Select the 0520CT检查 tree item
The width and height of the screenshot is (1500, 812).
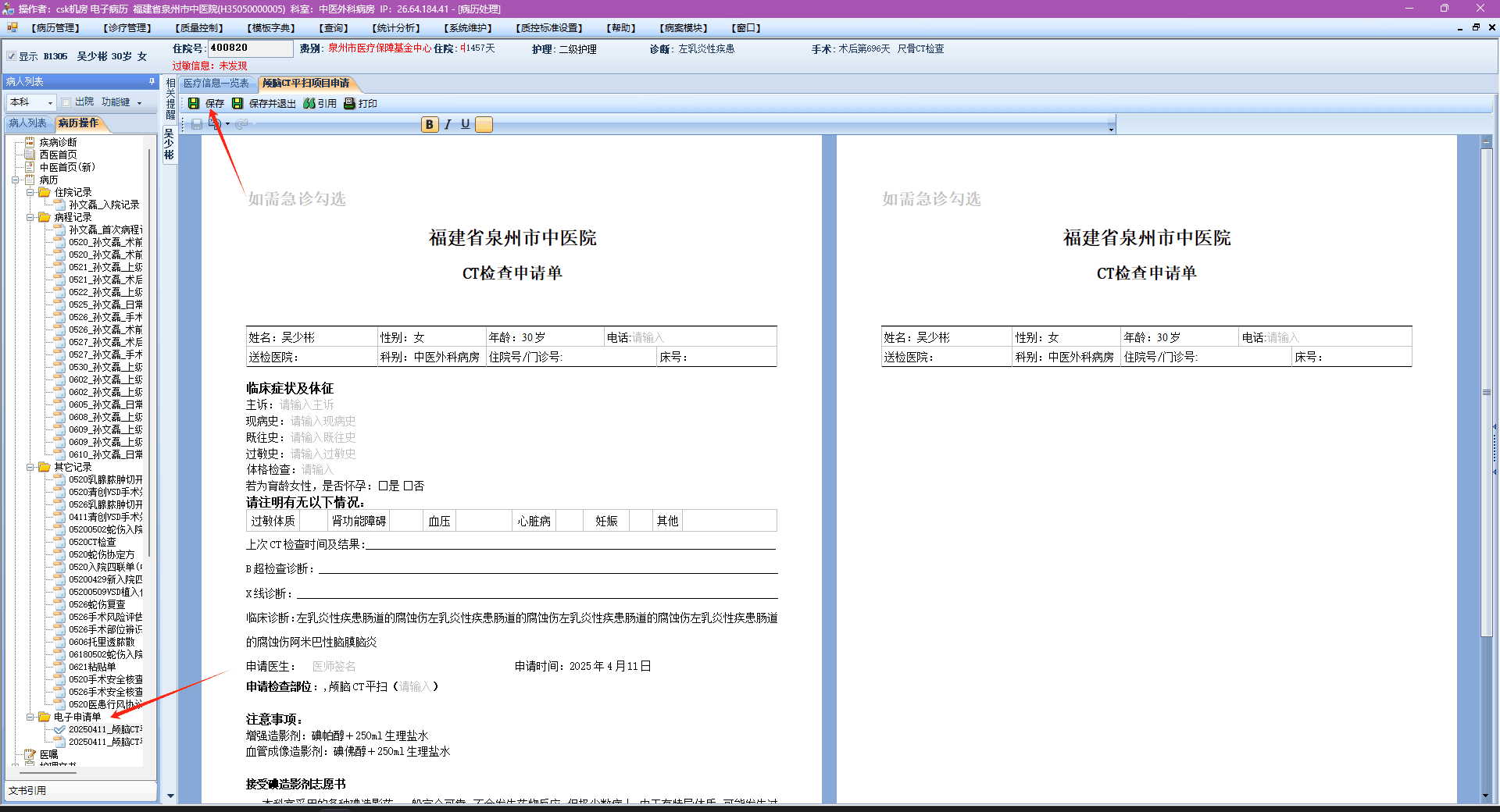tap(92, 542)
